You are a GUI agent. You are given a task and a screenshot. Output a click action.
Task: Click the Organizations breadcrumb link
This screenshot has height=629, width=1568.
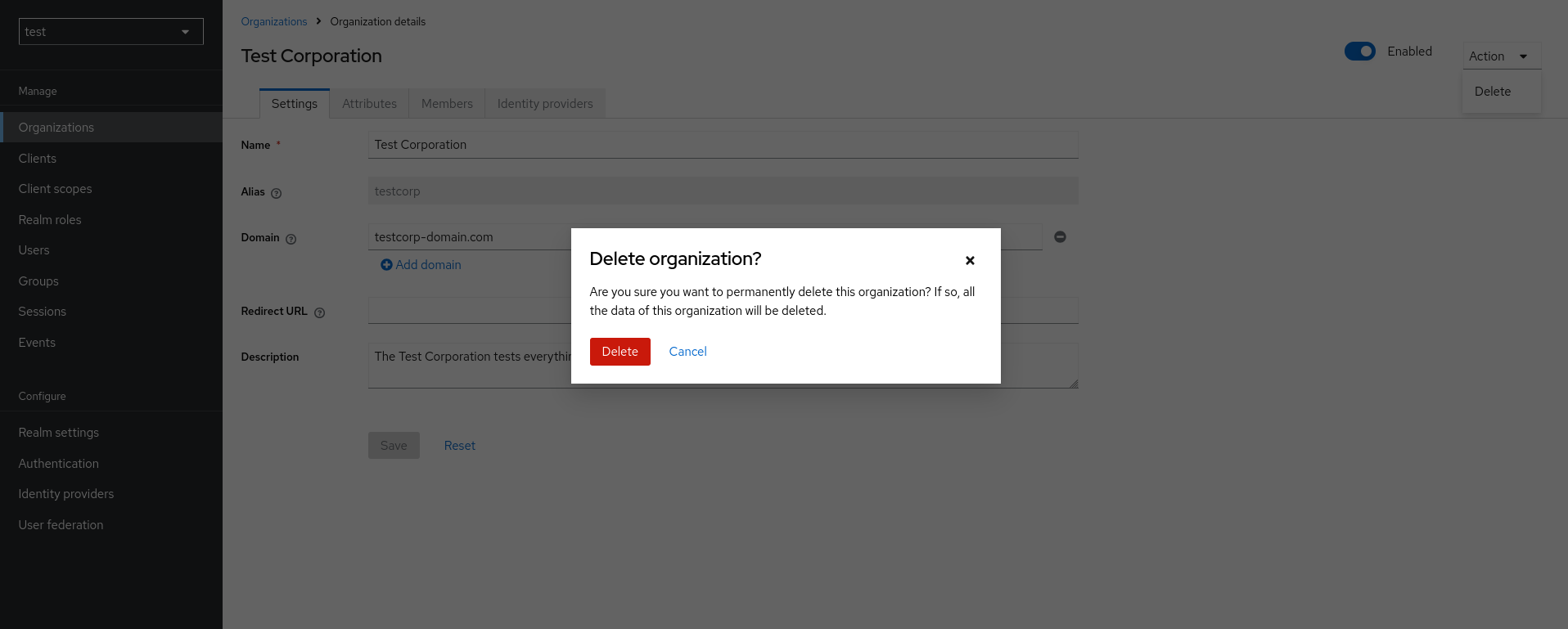click(x=273, y=22)
